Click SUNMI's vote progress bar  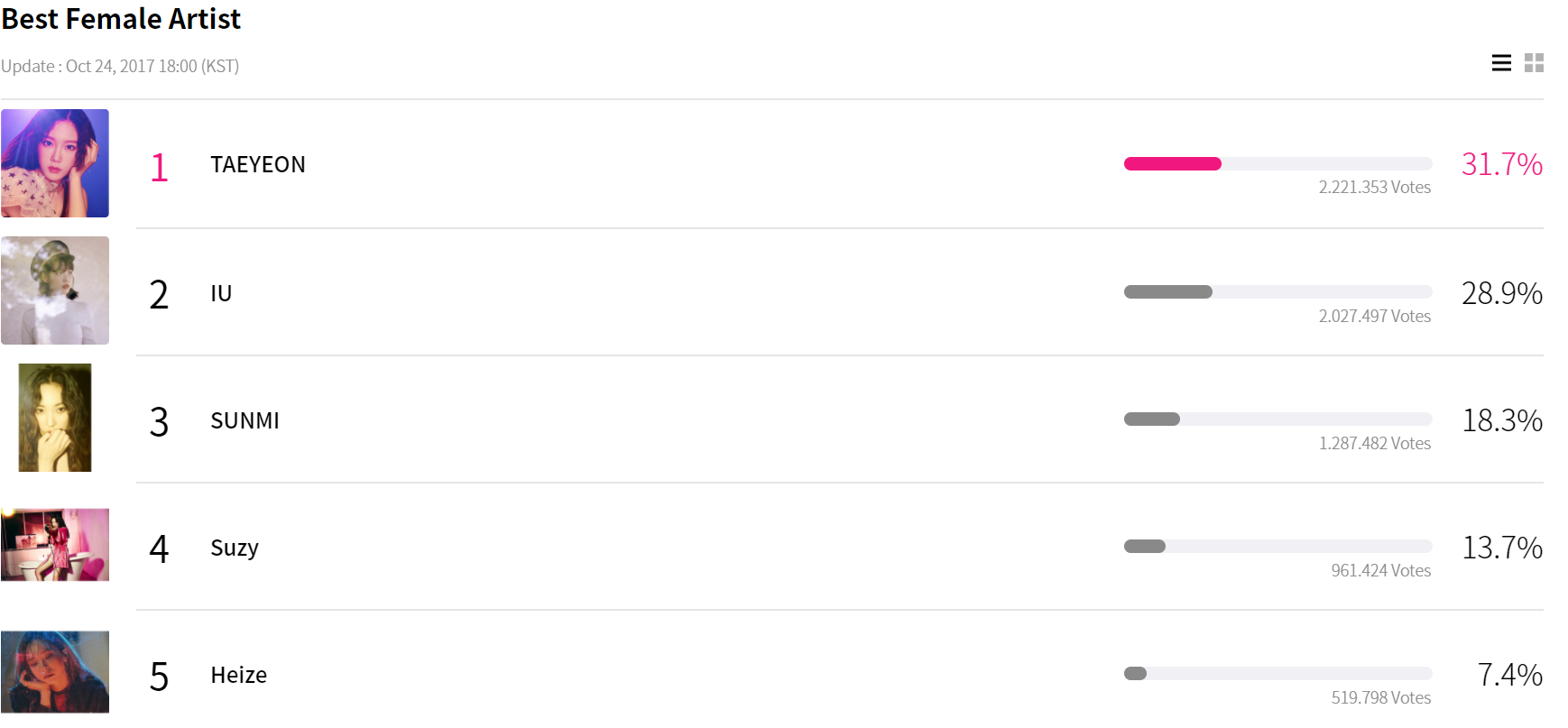(1277, 419)
